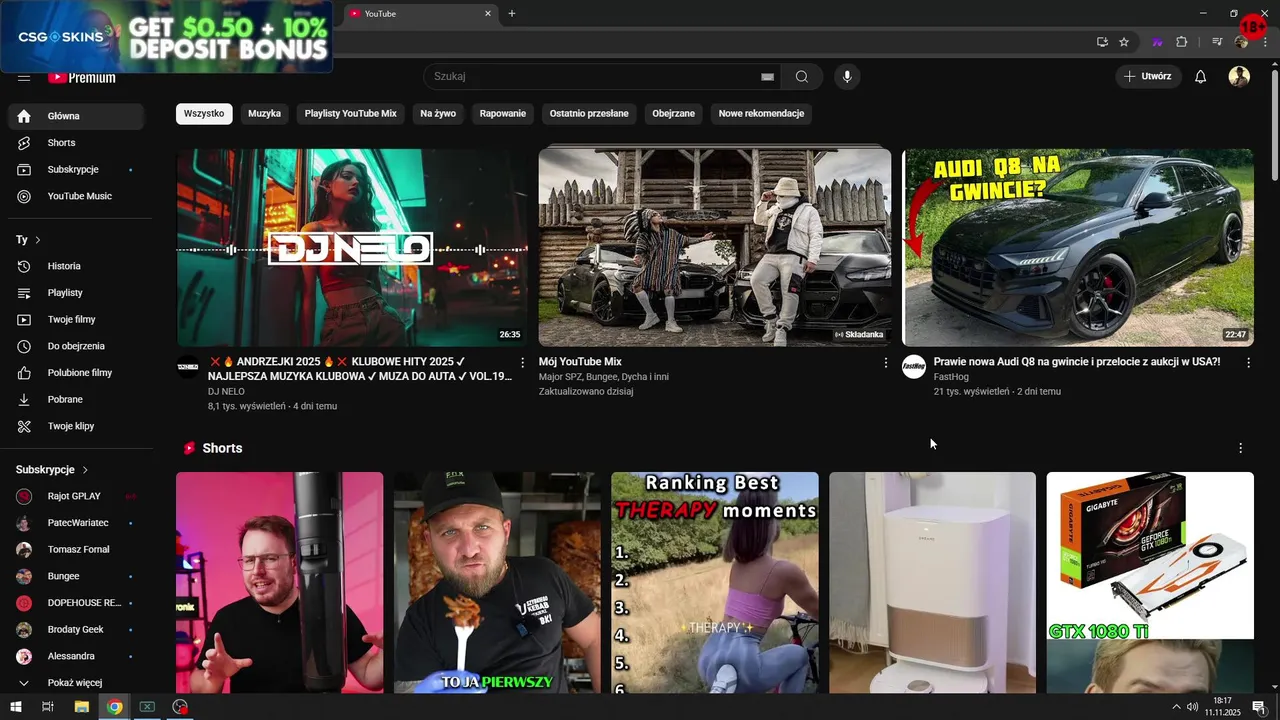The width and height of the screenshot is (1280, 720).
Task: Open the browser extensions puzzle icon
Action: point(1182,42)
